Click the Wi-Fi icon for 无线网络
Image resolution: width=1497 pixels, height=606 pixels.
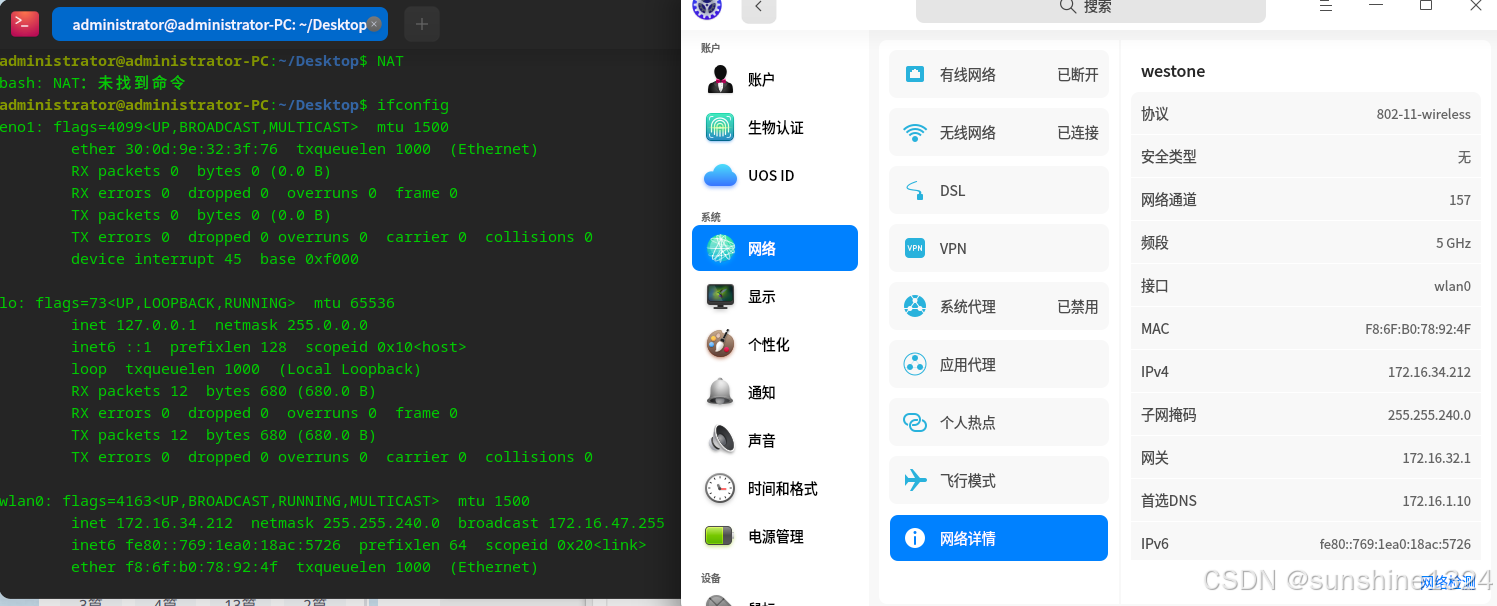pyautogui.click(x=915, y=132)
